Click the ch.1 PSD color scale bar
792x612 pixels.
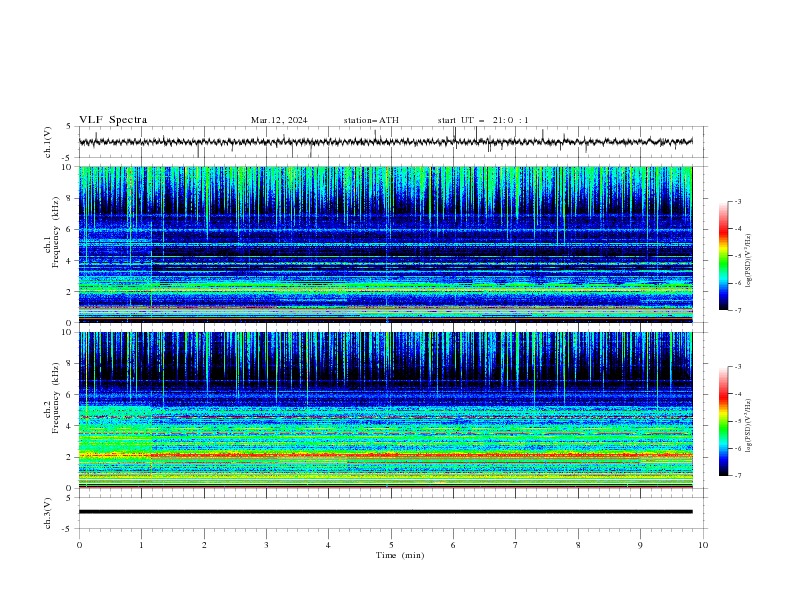[724, 256]
